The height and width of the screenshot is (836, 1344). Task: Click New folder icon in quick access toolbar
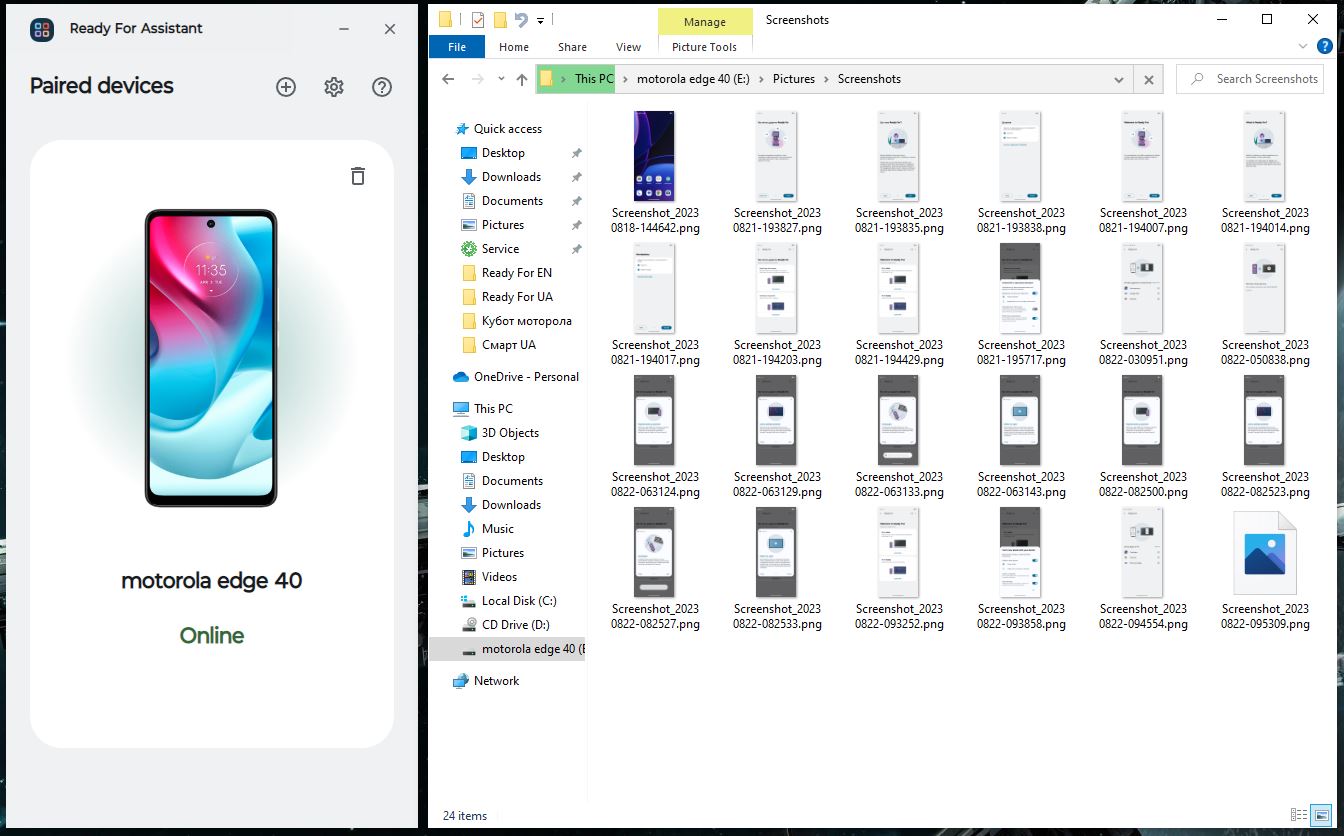pyautogui.click(x=499, y=20)
